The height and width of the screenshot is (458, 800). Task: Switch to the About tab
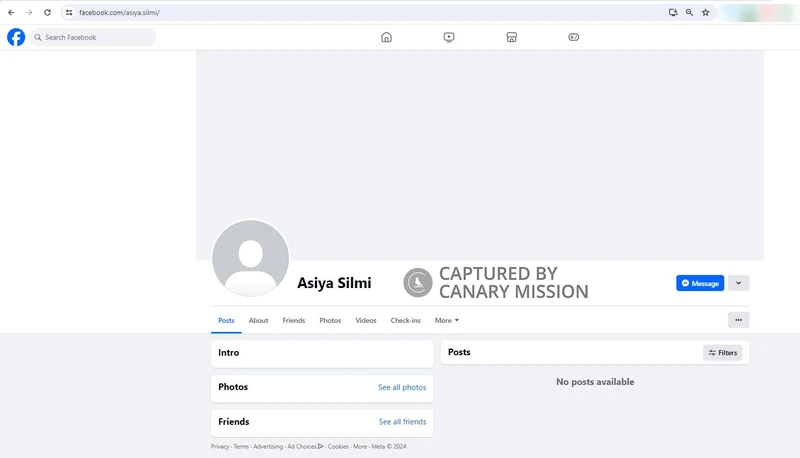(x=258, y=320)
